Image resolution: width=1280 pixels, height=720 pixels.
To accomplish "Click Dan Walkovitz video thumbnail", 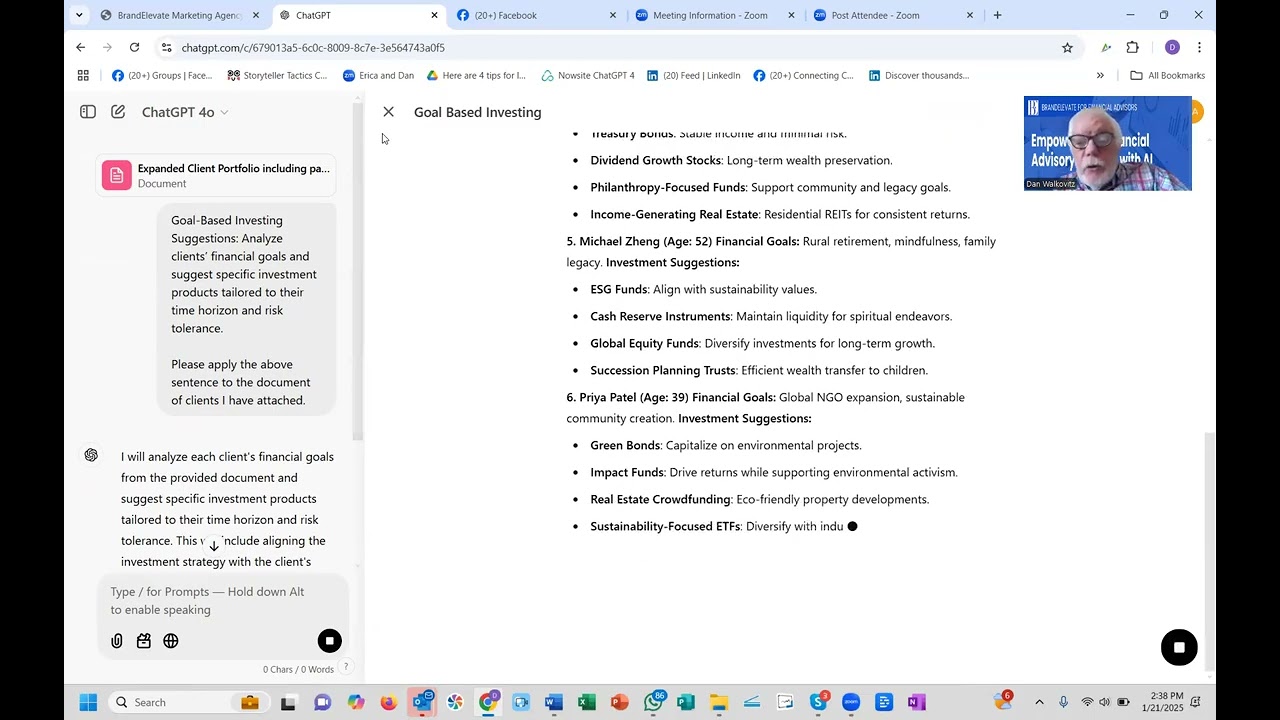I will pos(1107,143).
